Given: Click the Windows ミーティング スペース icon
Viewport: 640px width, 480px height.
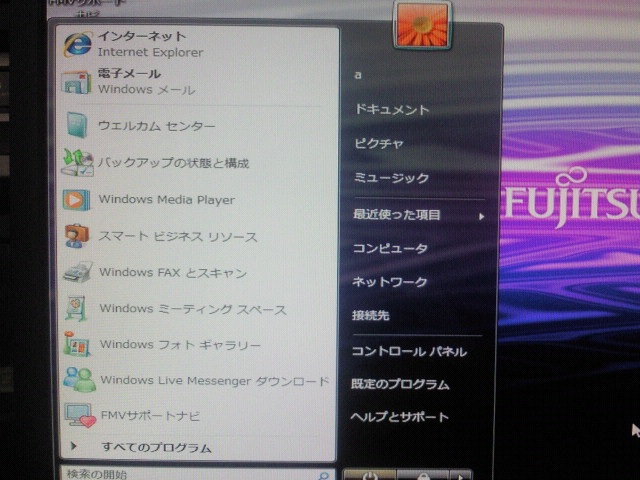Looking at the screenshot, I should 76,308.
